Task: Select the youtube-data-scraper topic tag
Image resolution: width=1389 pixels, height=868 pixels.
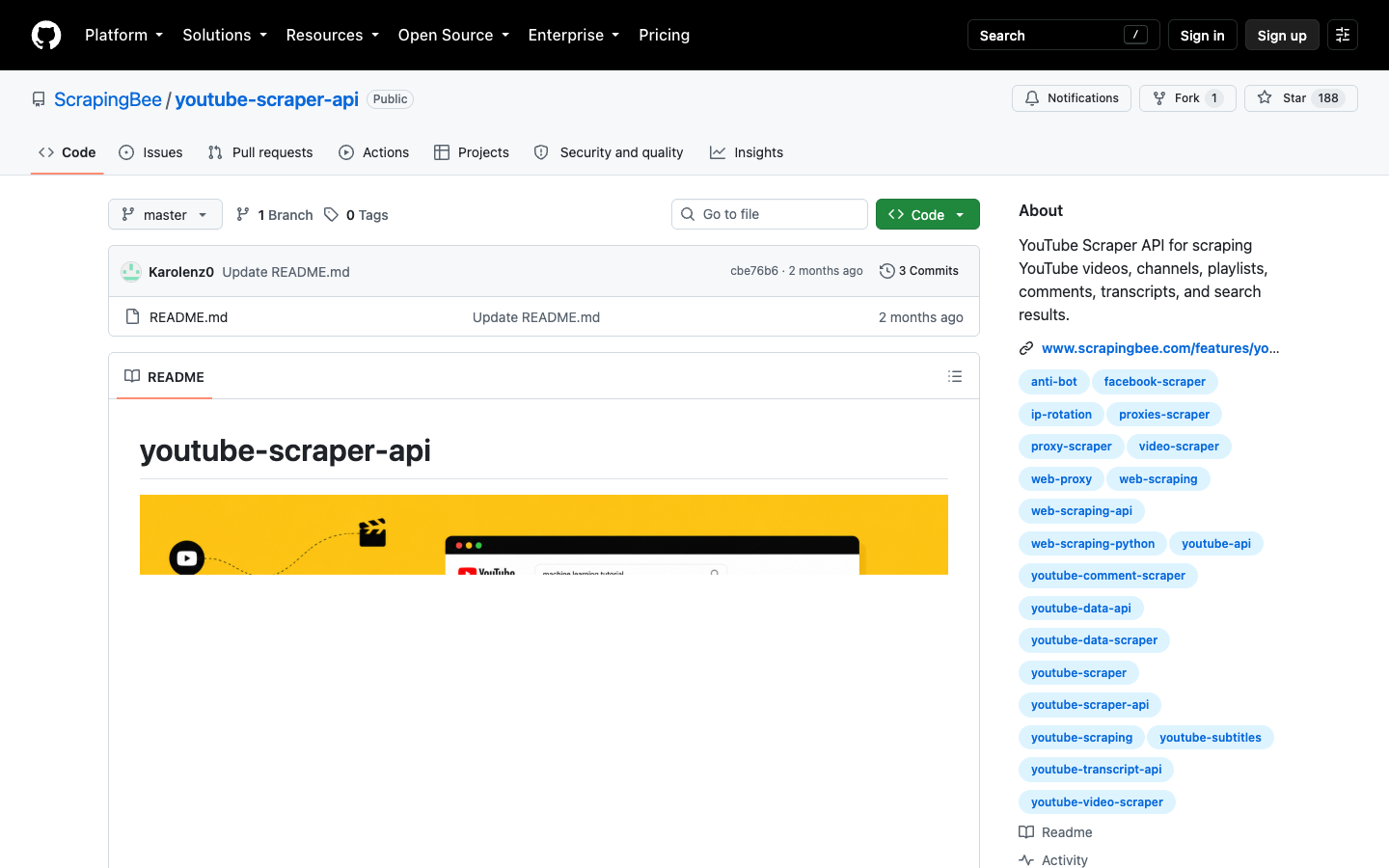Action: (x=1094, y=640)
